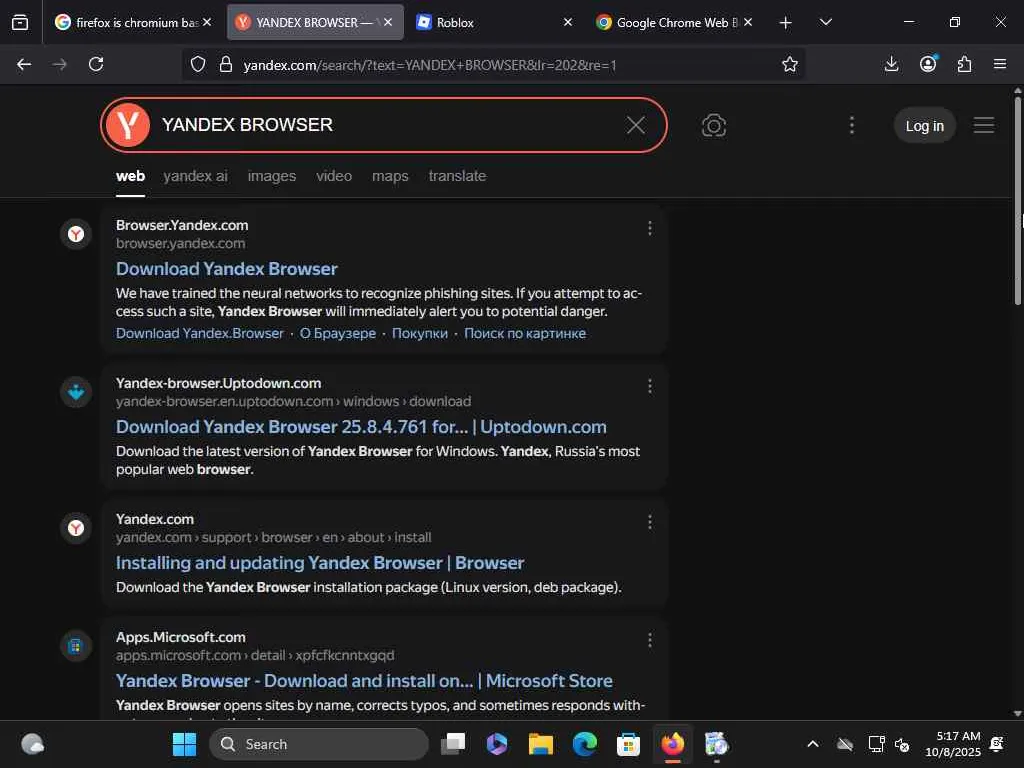Image resolution: width=1024 pixels, height=768 pixels.
Task: Click the Microsoft Store result favicon
Action: [x=76, y=646]
